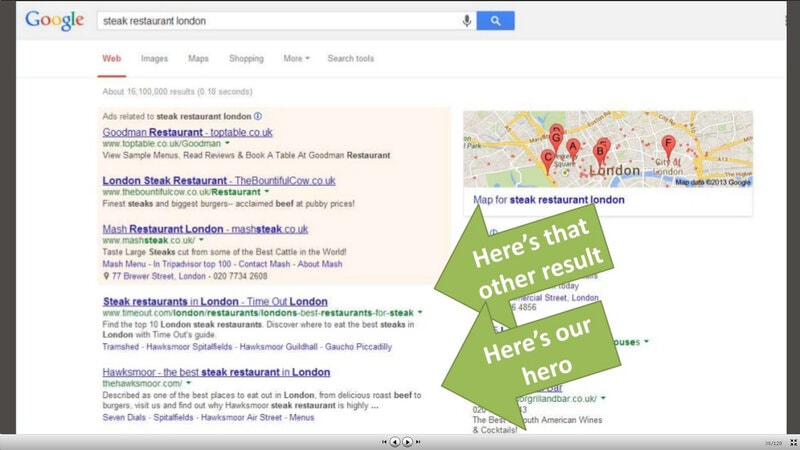Click the Gaucho Piccadilly sitelink
This screenshot has width=800, height=450.
click(x=359, y=347)
